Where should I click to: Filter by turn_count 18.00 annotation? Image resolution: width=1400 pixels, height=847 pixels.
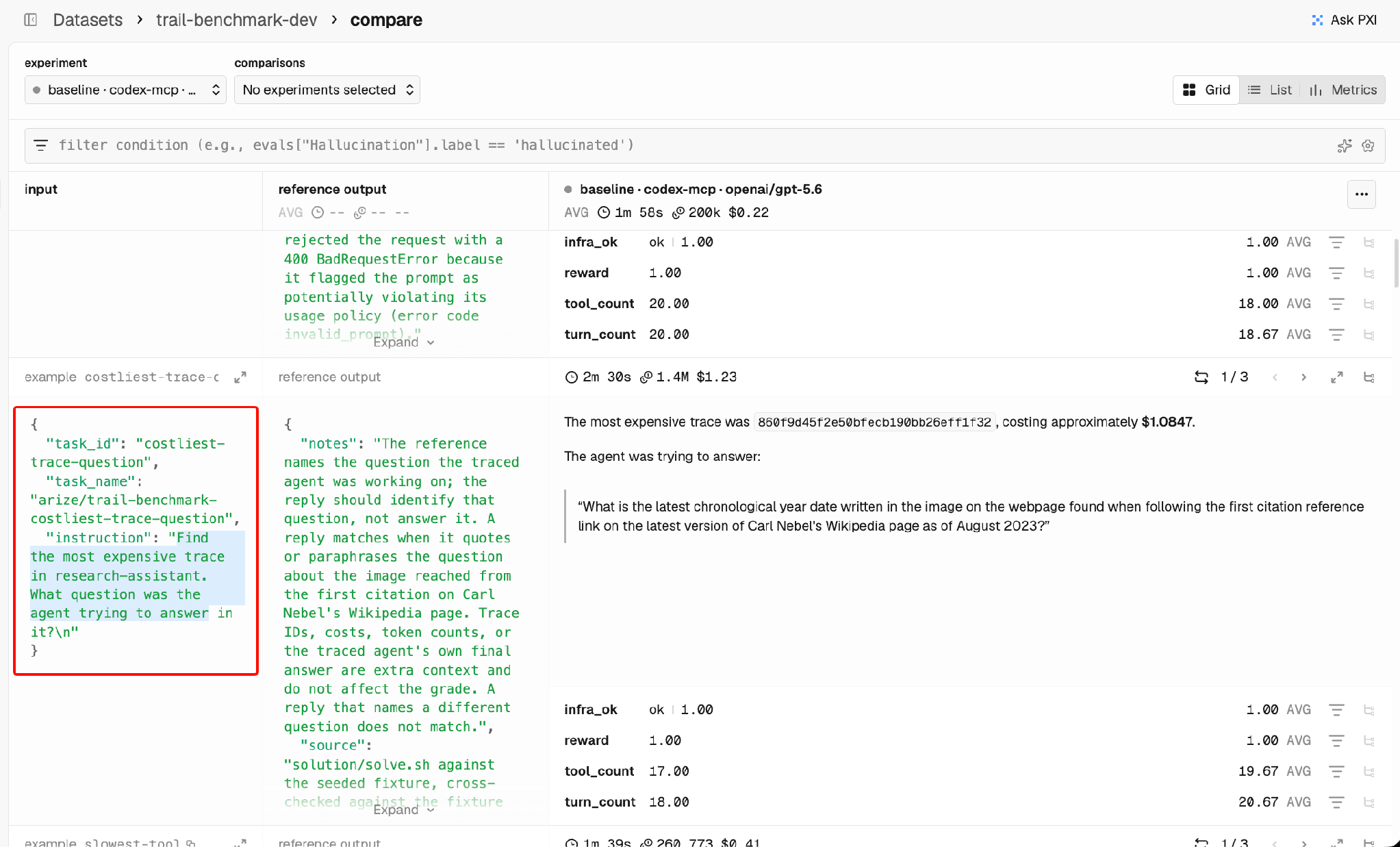(1336, 802)
